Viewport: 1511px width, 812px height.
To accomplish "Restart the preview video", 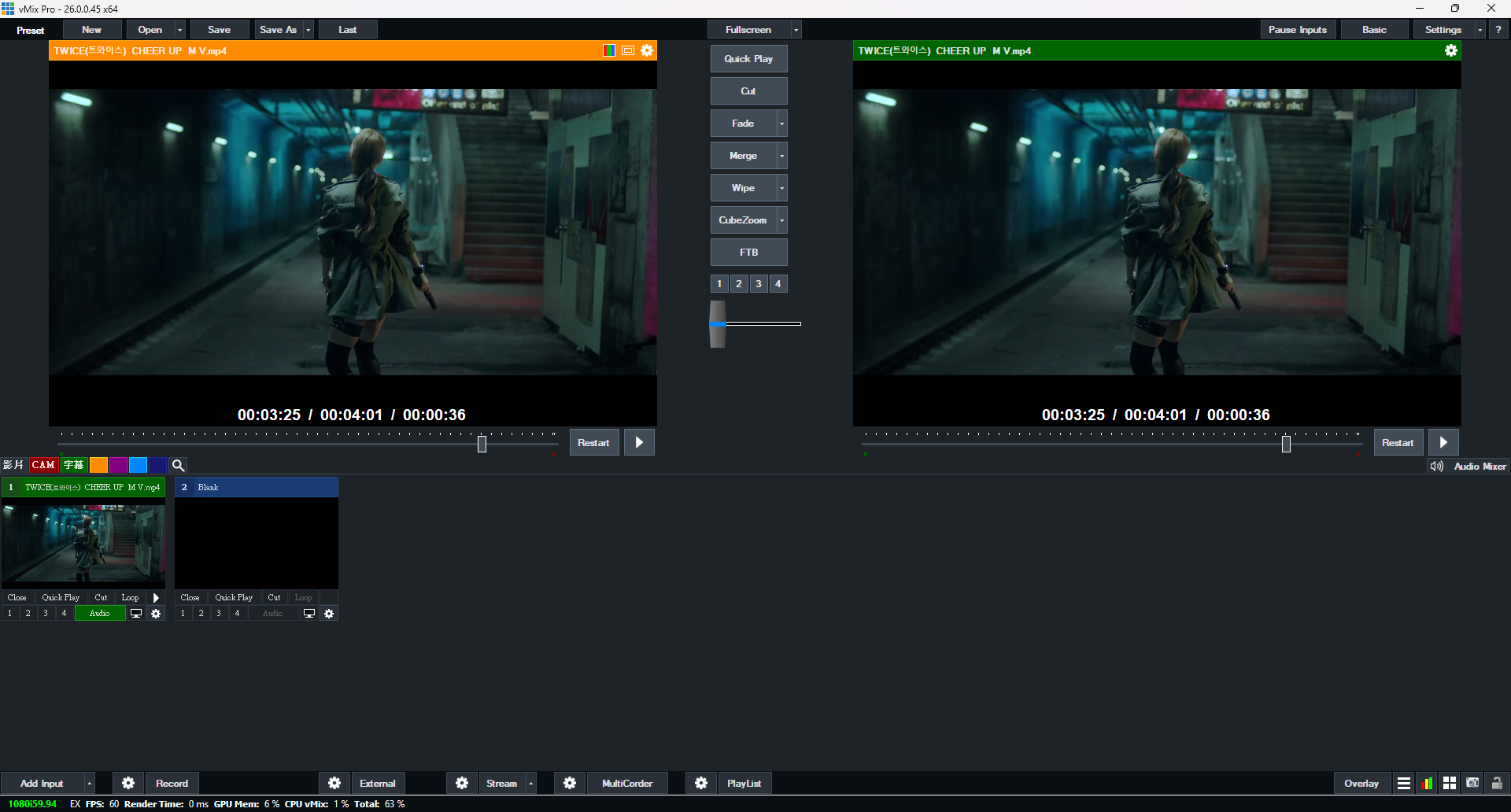I will click(x=593, y=442).
